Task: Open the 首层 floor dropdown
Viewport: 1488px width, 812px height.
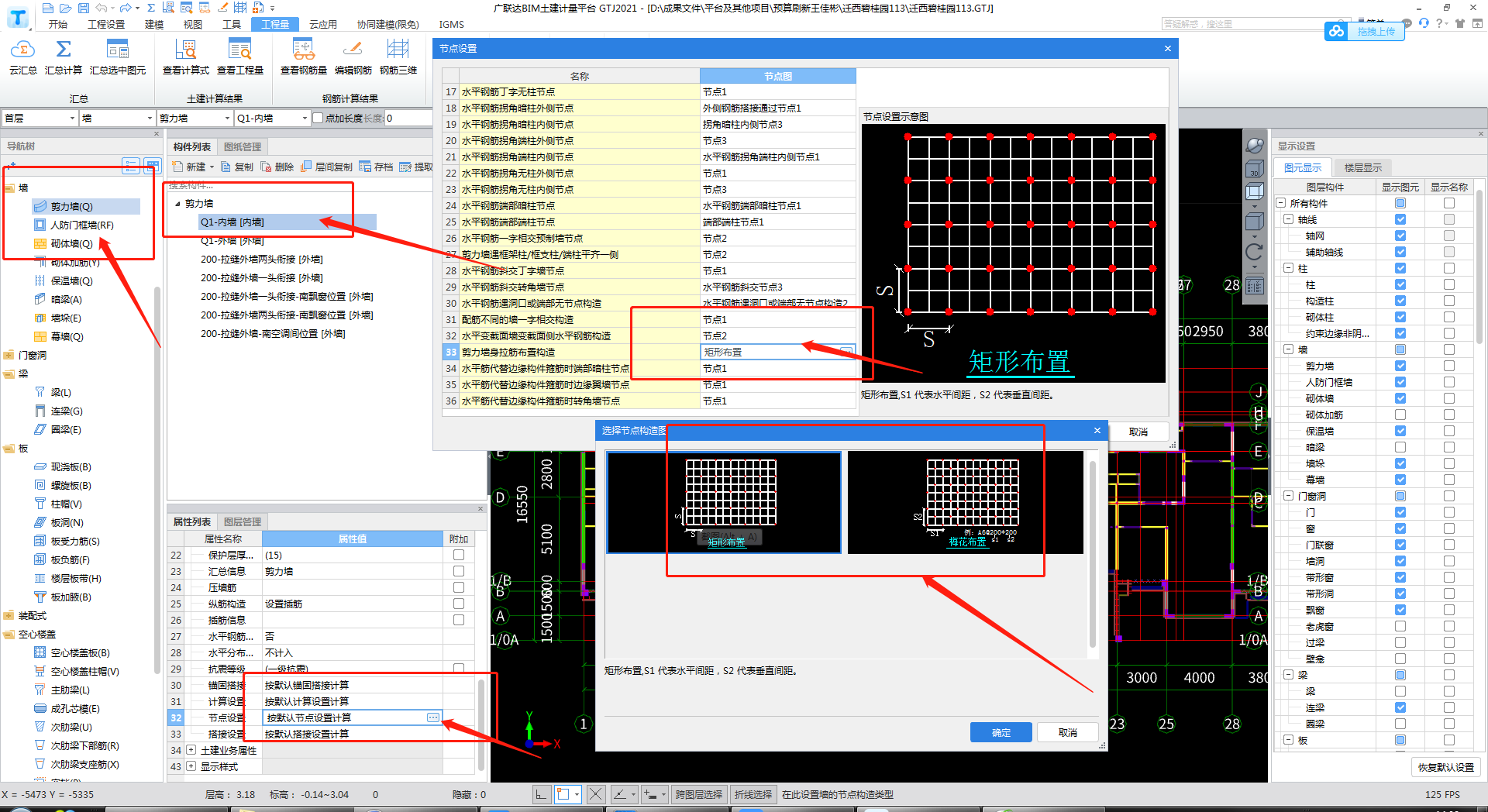Action: click(40, 118)
